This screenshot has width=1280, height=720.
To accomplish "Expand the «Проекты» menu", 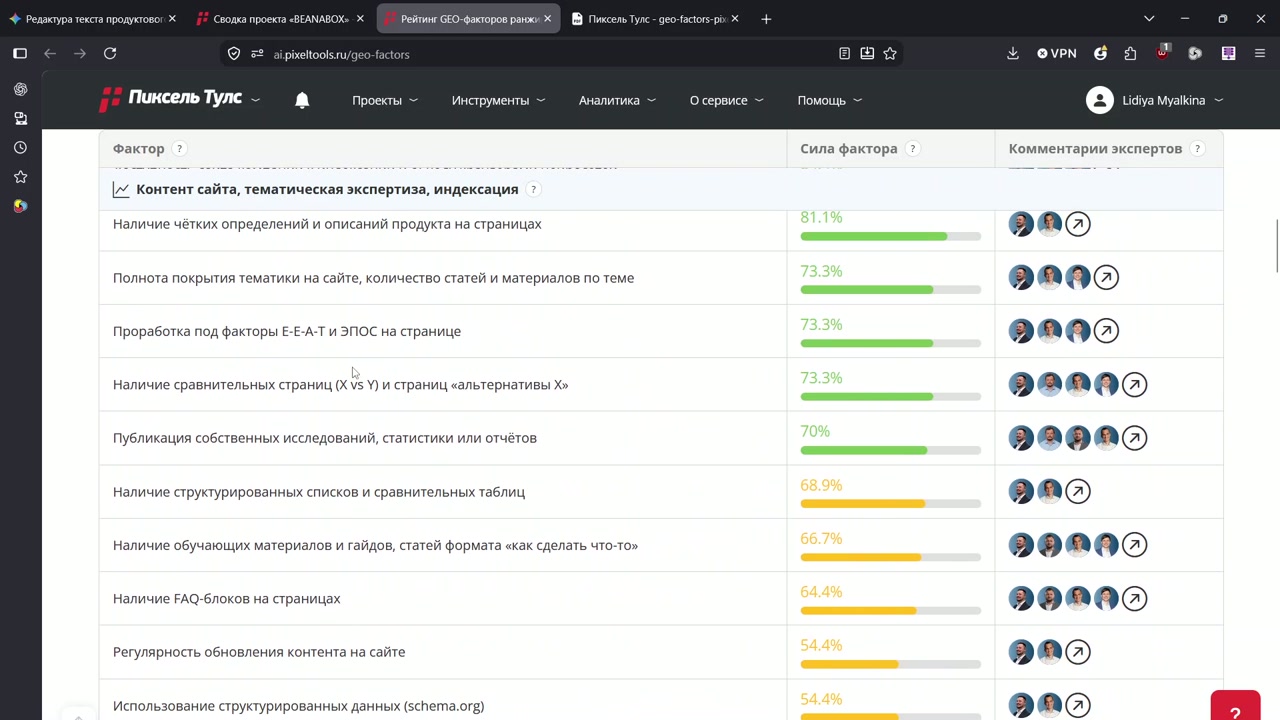I will click(x=385, y=100).
